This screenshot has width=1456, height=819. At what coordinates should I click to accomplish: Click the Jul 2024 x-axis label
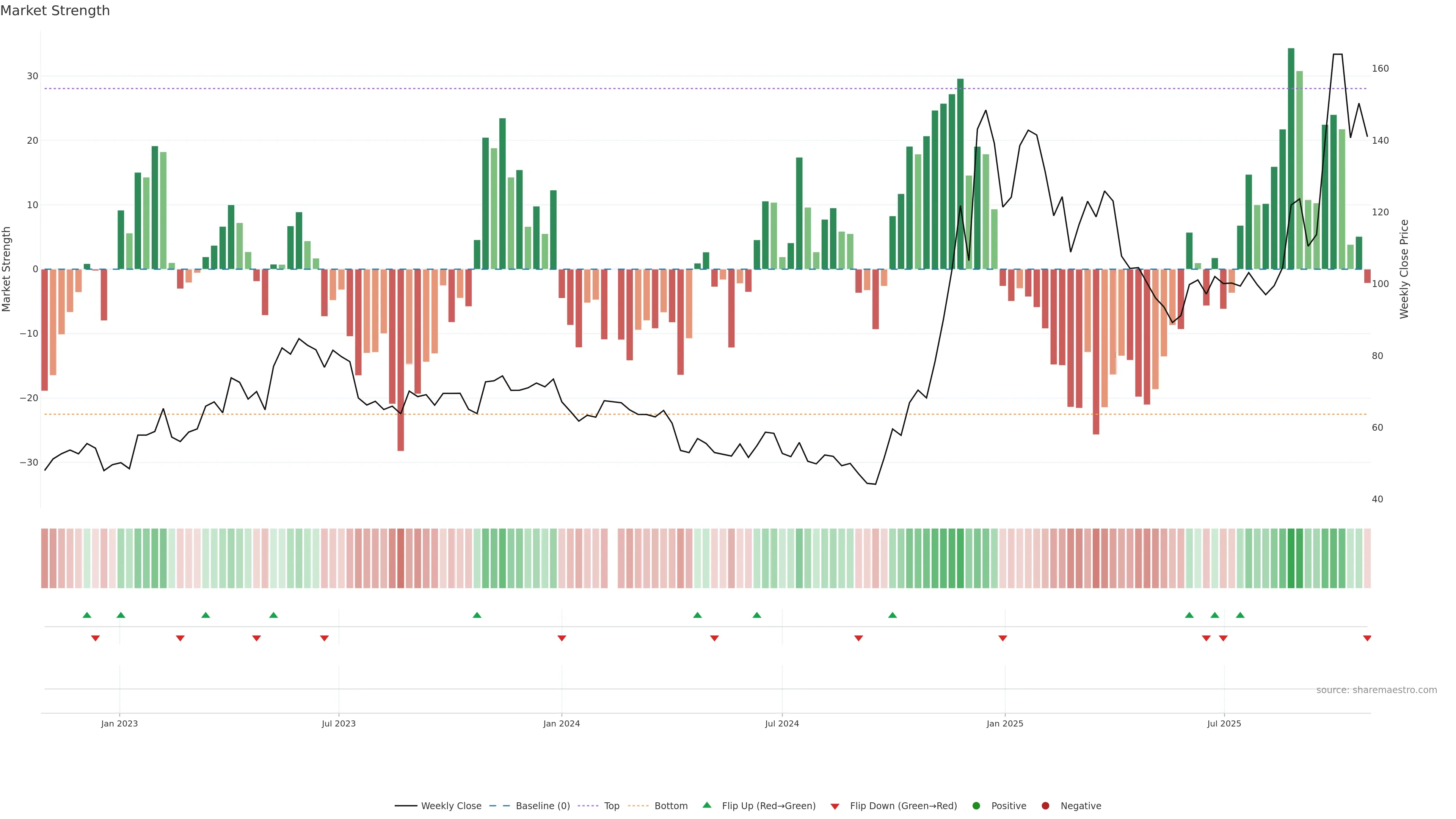tap(782, 723)
